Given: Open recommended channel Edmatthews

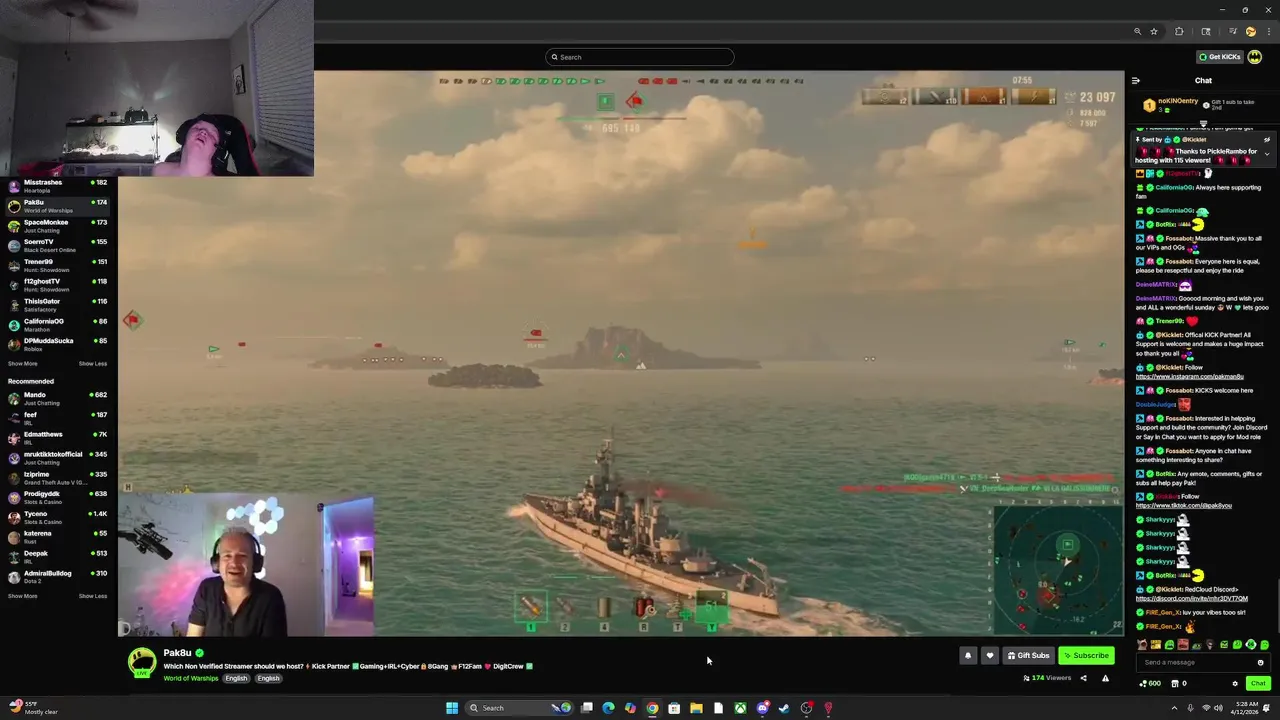Looking at the screenshot, I should tap(58, 438).
